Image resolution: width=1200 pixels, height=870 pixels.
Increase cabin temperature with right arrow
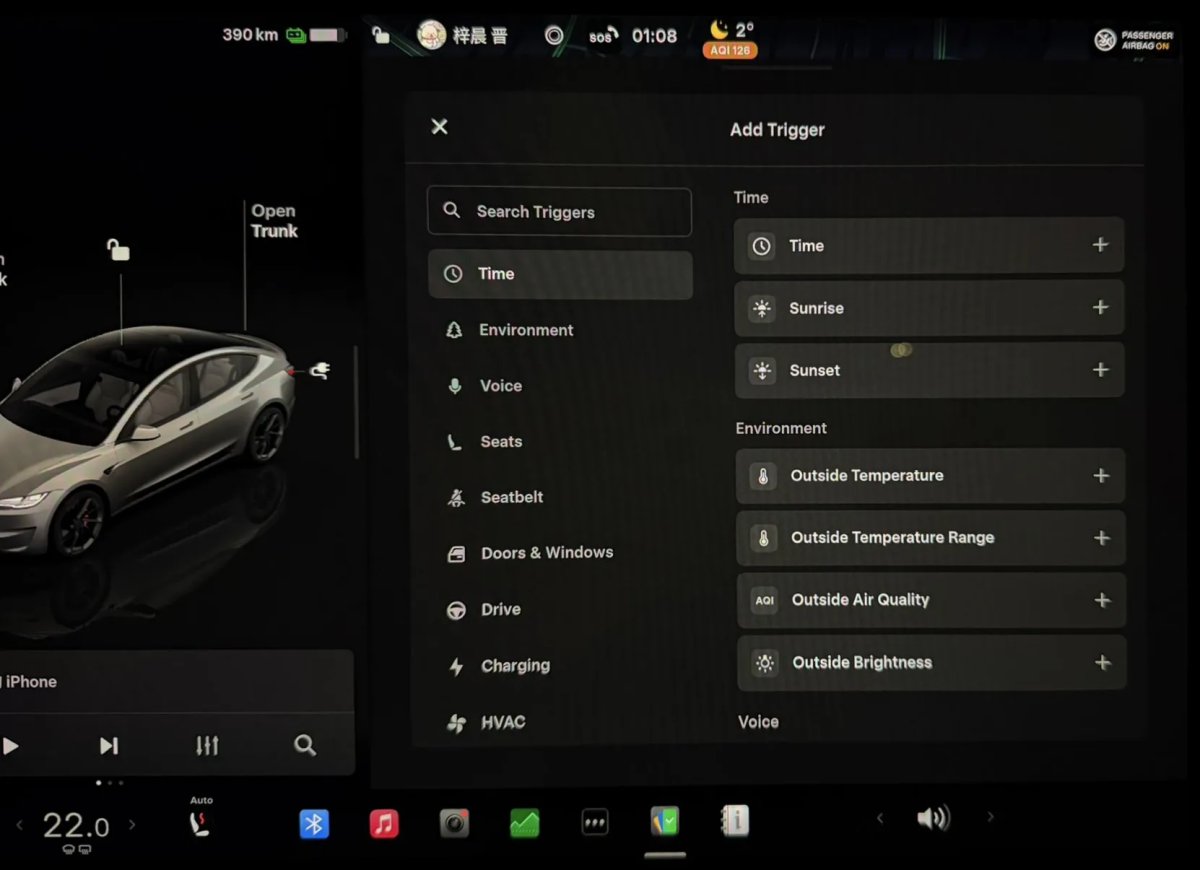pos(132,825)
